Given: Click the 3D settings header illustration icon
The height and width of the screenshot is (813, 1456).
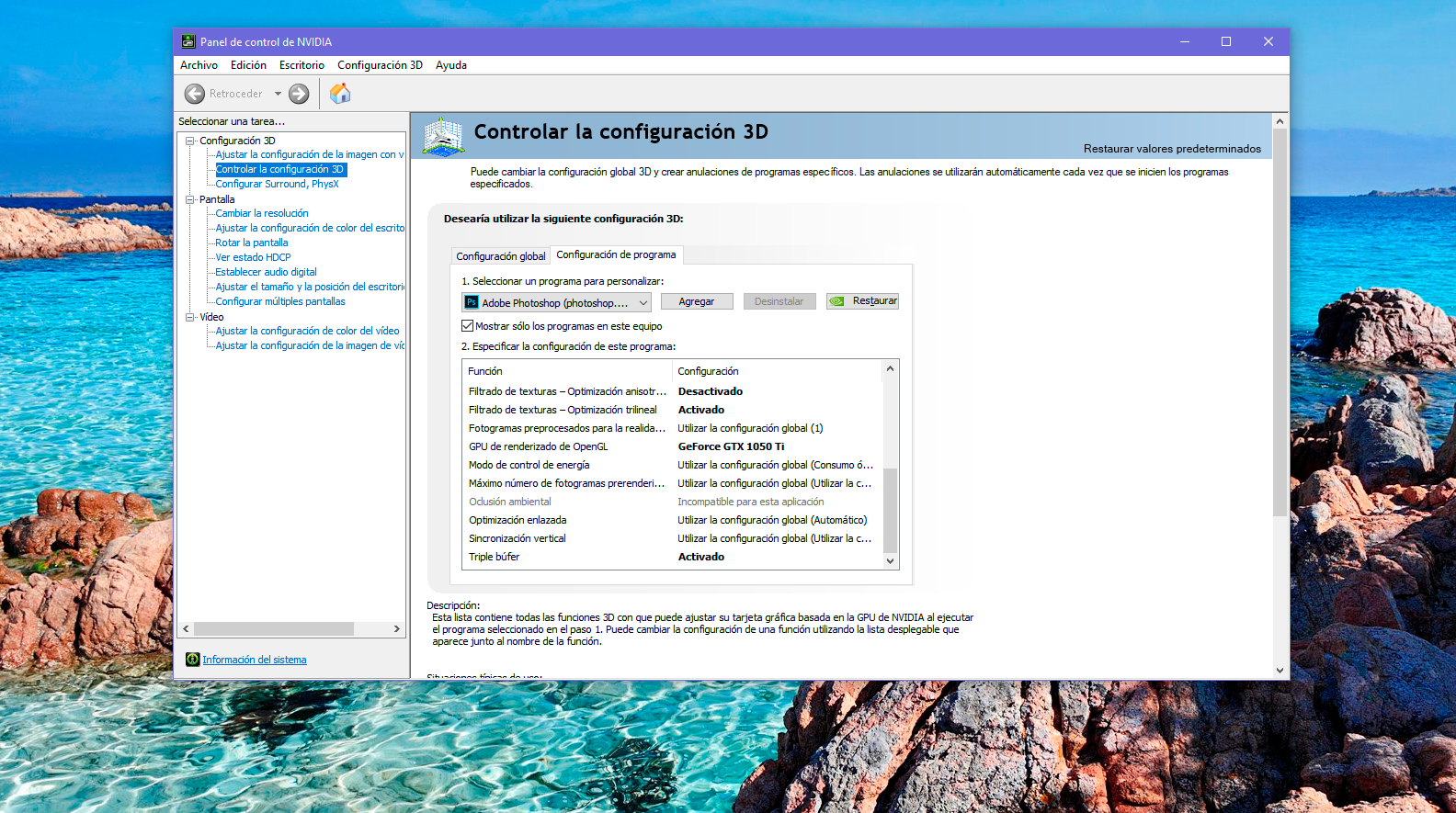Looking at the screenshot, I should [x=443, y=136].
